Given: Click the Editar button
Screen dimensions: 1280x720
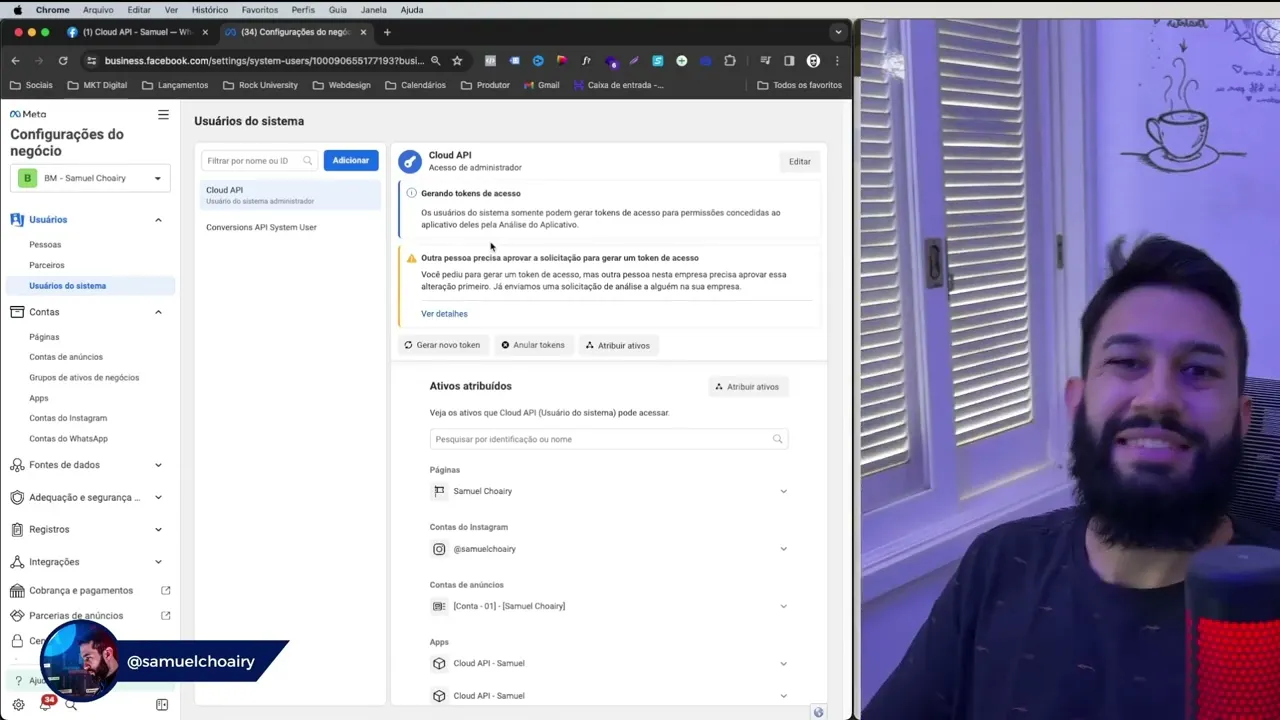Looking at the screenshot, I should (x=800, y=161).
